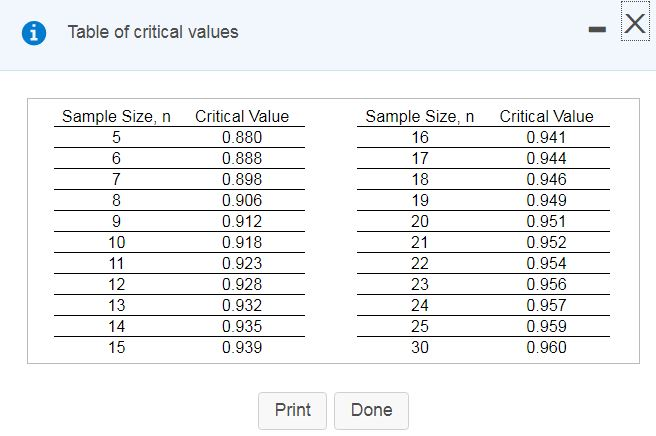Select critical value 0.944
Image resolution: width=656 pixels, height=436 pixels.
pos(546,158)
